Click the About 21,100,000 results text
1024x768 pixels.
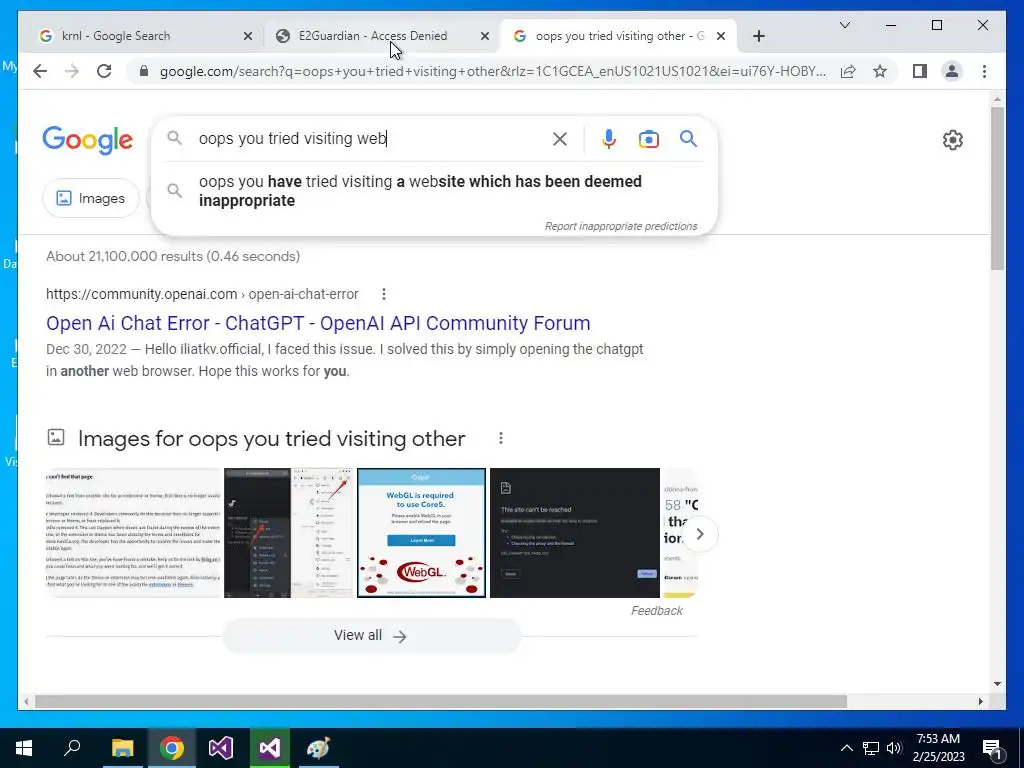[173, 256]
